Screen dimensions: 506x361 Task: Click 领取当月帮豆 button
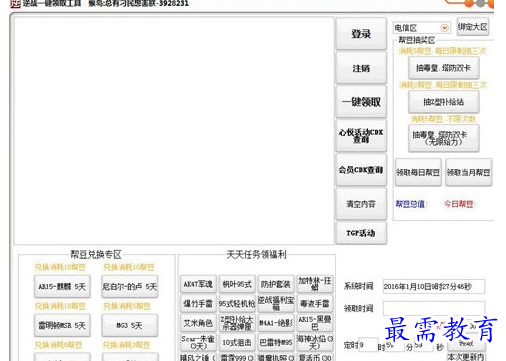tap(468, 172)
